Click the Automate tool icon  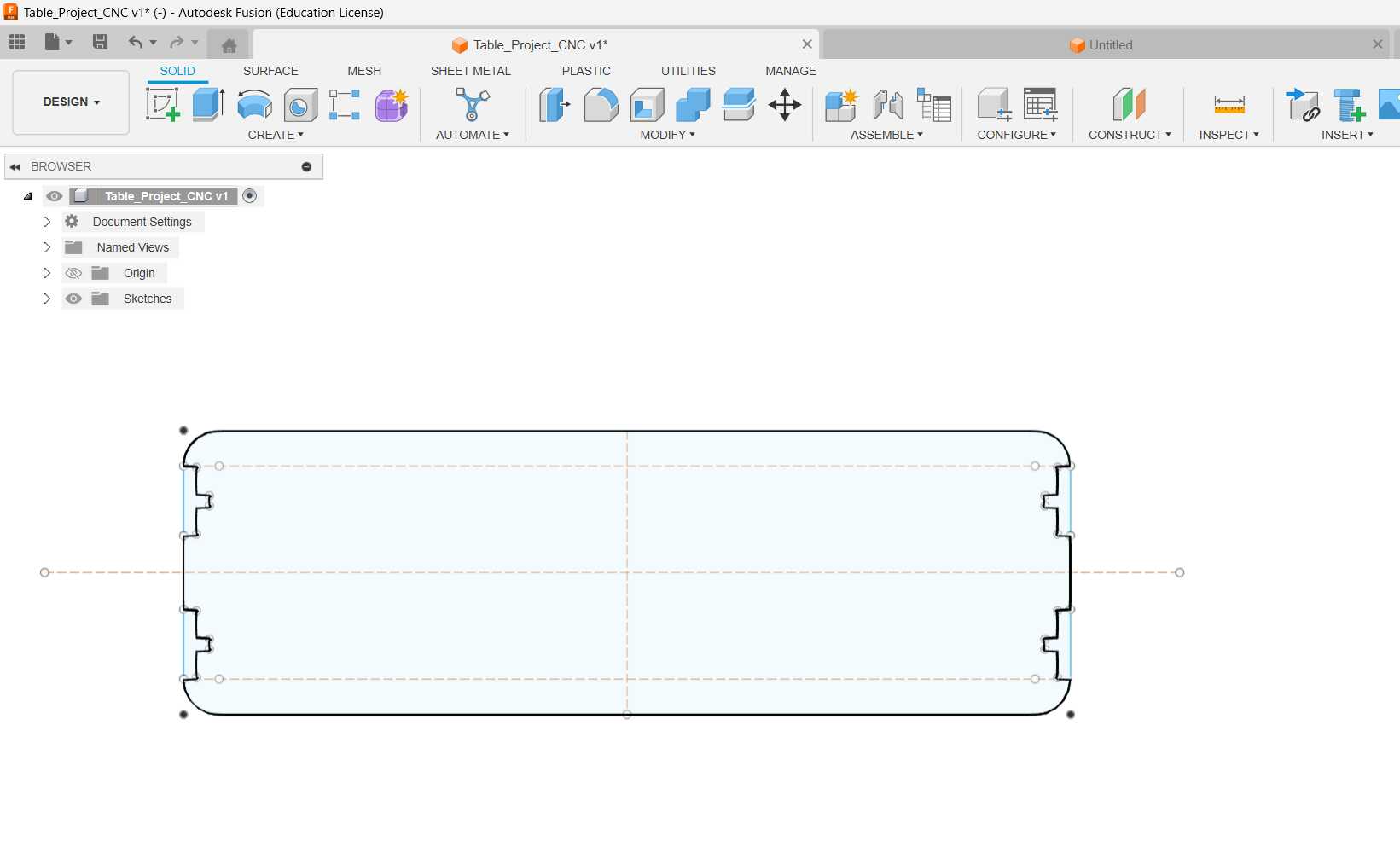[x=473, y=105]
